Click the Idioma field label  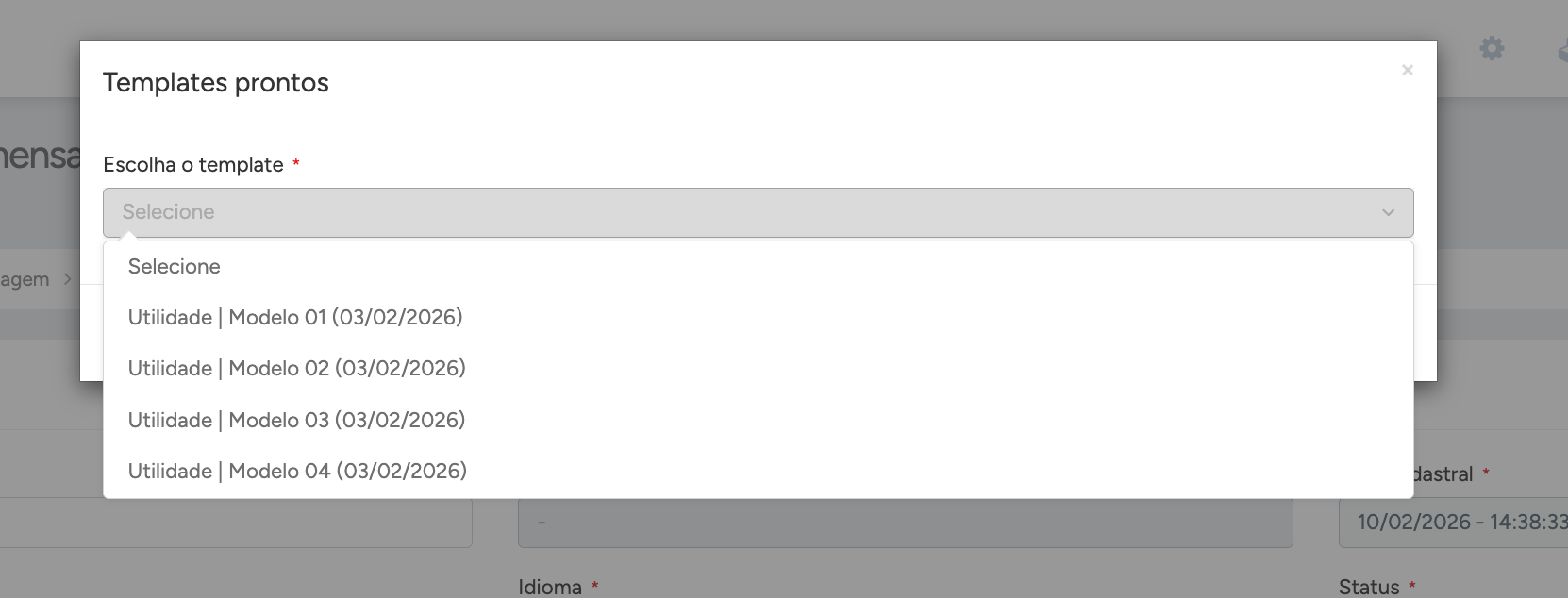pos(550,587)
